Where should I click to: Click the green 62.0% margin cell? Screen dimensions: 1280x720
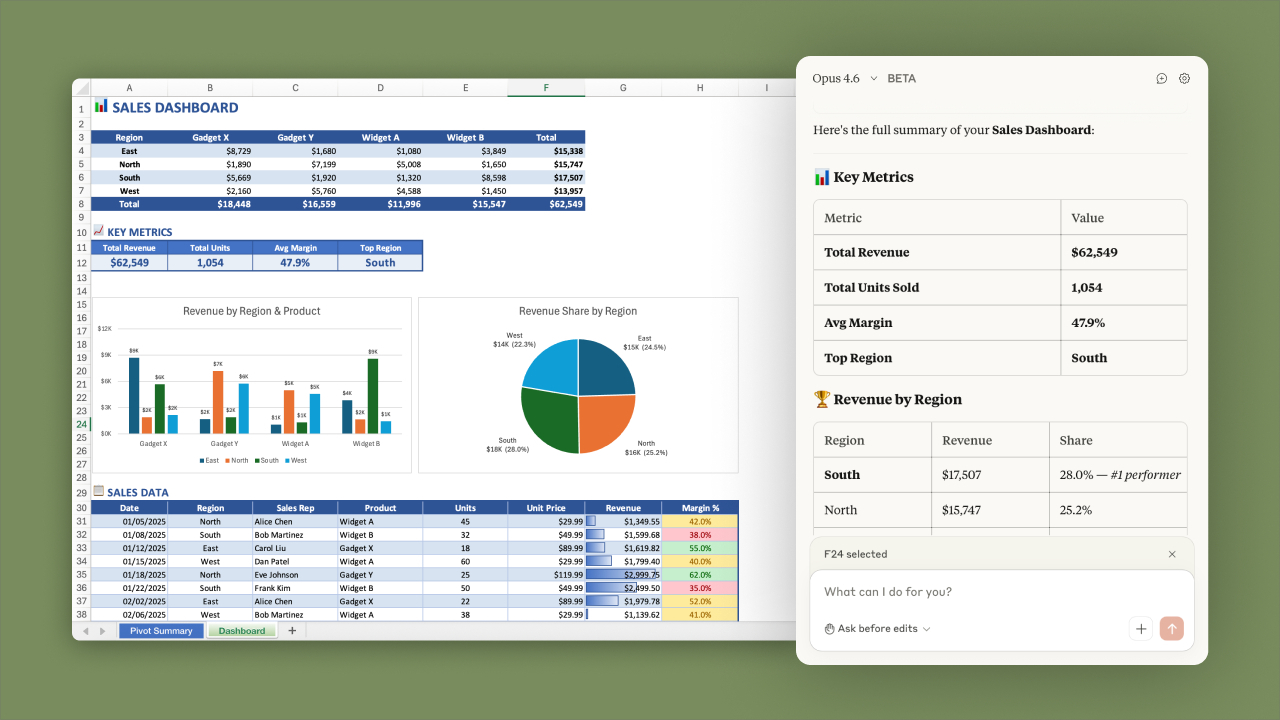[x=699, y=574]
